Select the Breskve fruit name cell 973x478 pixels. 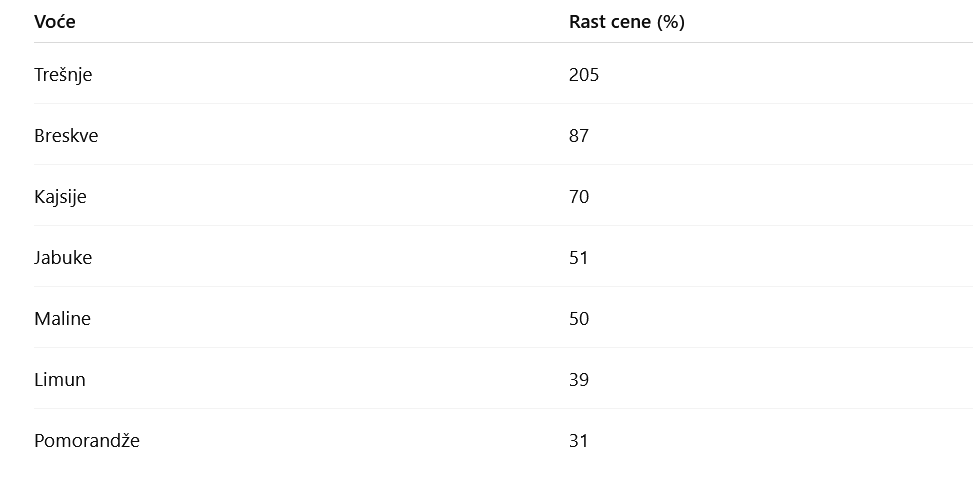66,135
